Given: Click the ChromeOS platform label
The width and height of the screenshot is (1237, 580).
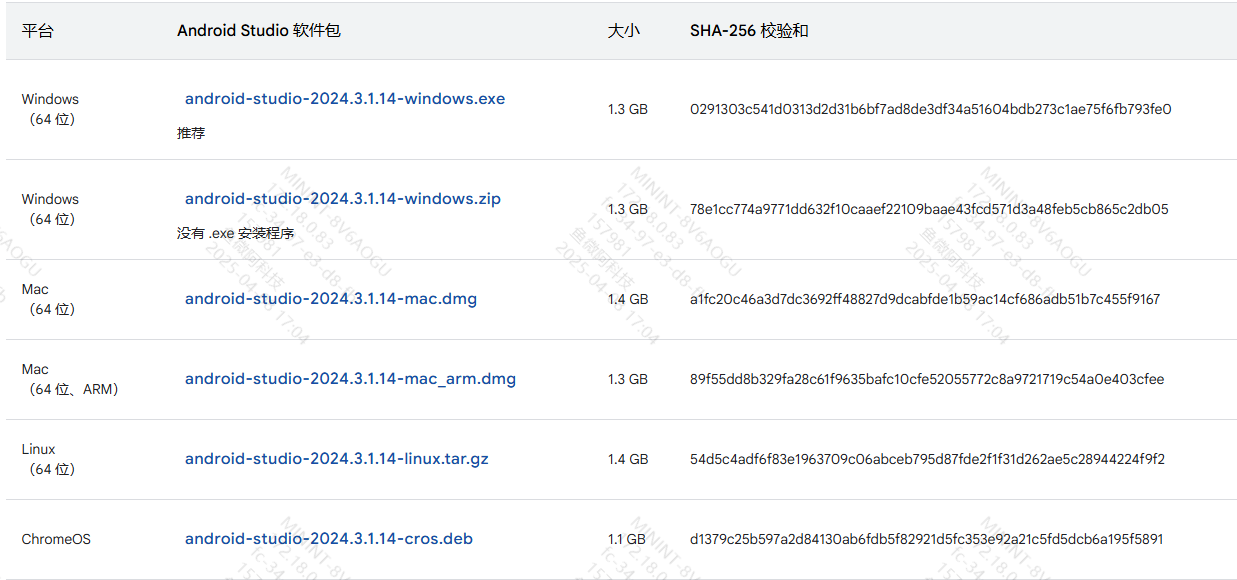Looking at the screenshot, I should click(56, 539).
